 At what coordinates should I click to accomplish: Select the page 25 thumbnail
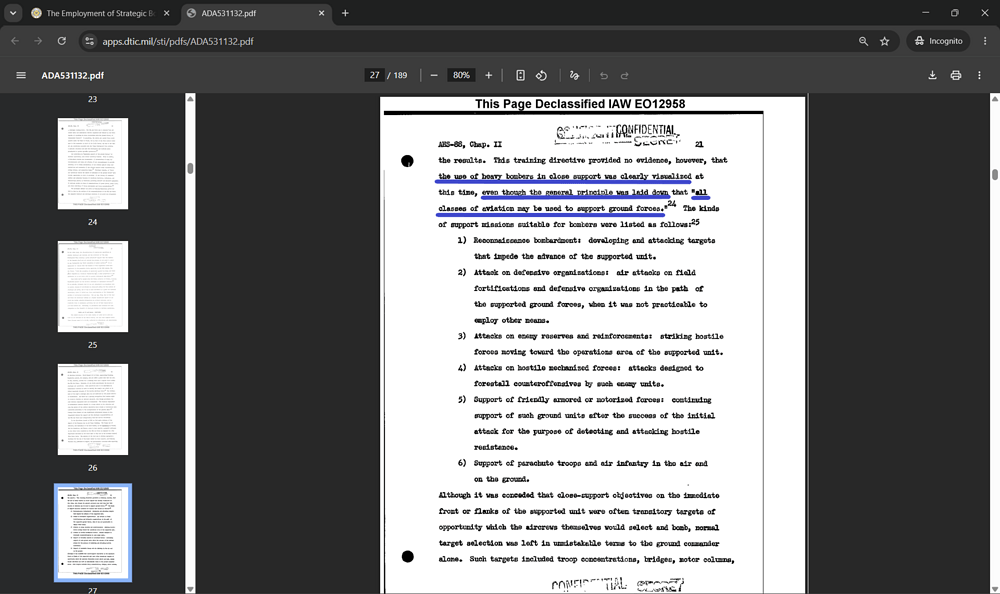(93, 286)
